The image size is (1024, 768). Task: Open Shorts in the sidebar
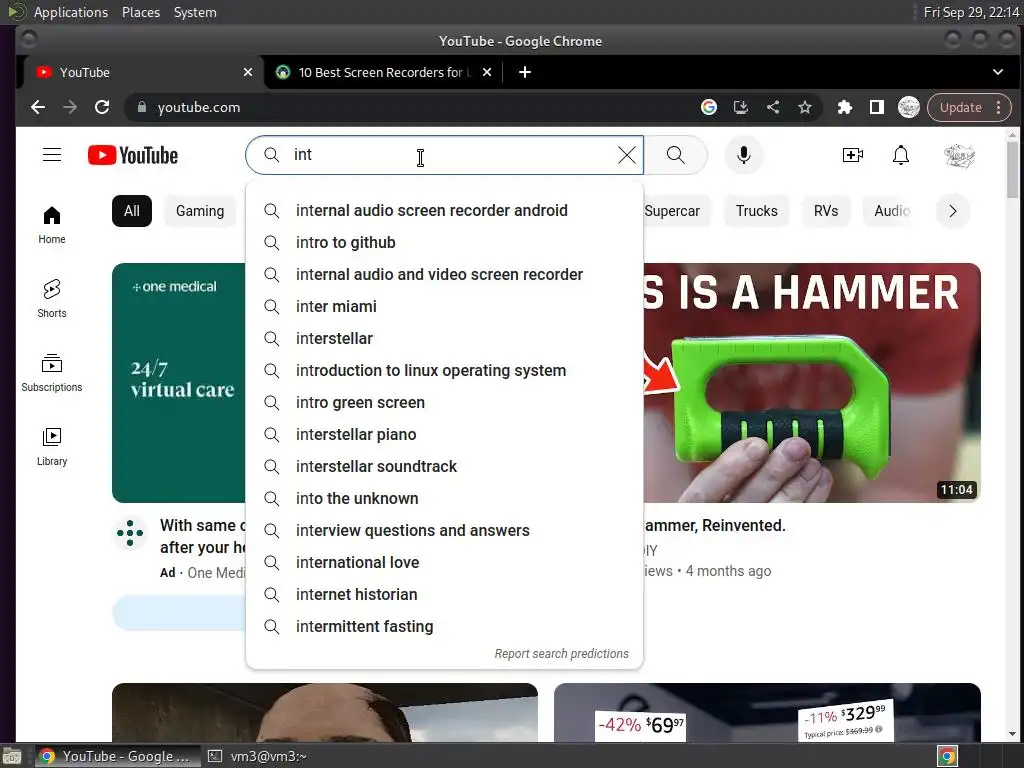coord(52,299)
